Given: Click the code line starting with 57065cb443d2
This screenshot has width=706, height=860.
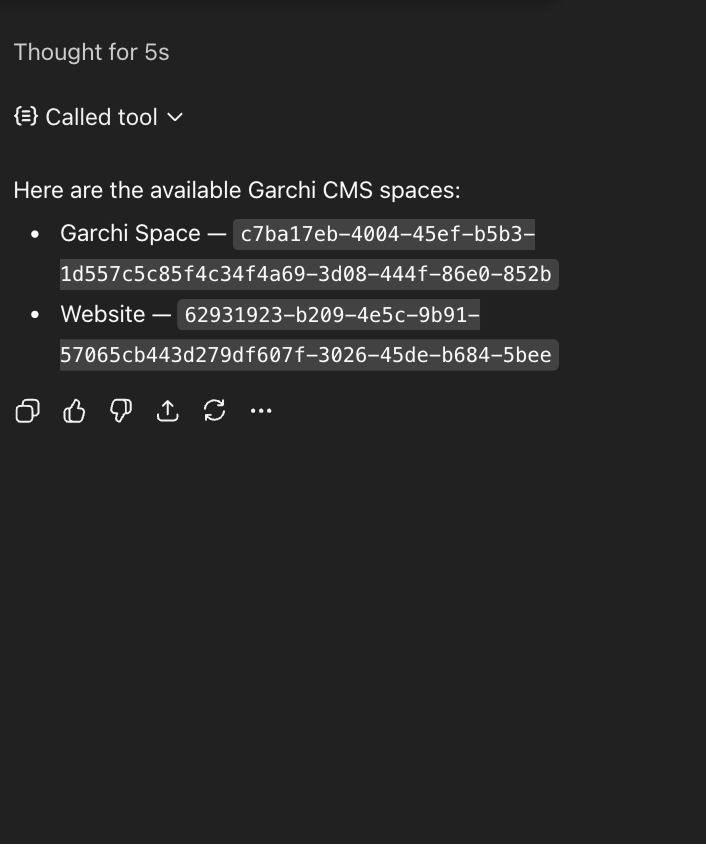Looking at the screenshot, I should click(306, 355).
